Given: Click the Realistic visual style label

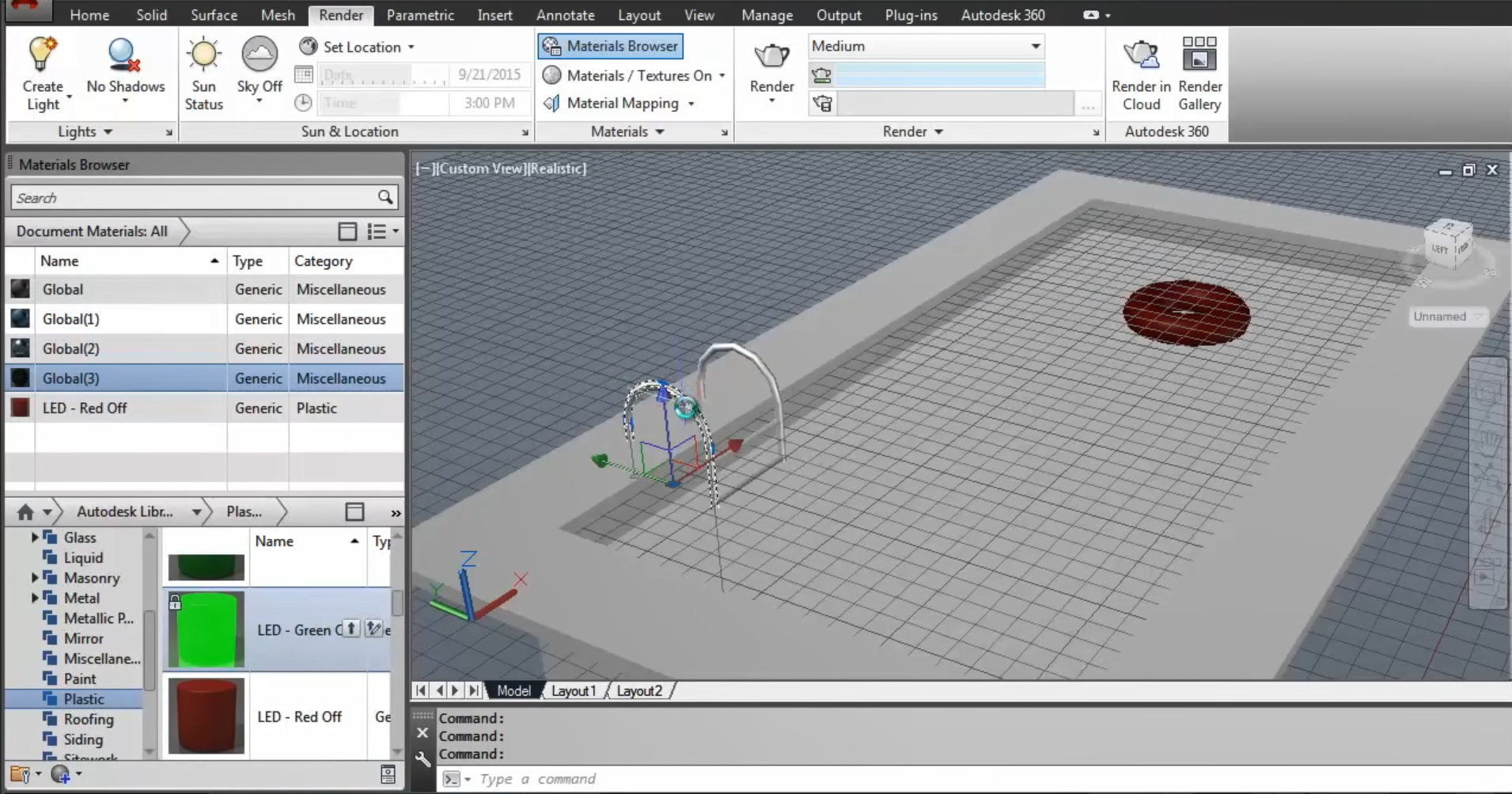Looking at the screenshot, I should (x=557, y=169).
